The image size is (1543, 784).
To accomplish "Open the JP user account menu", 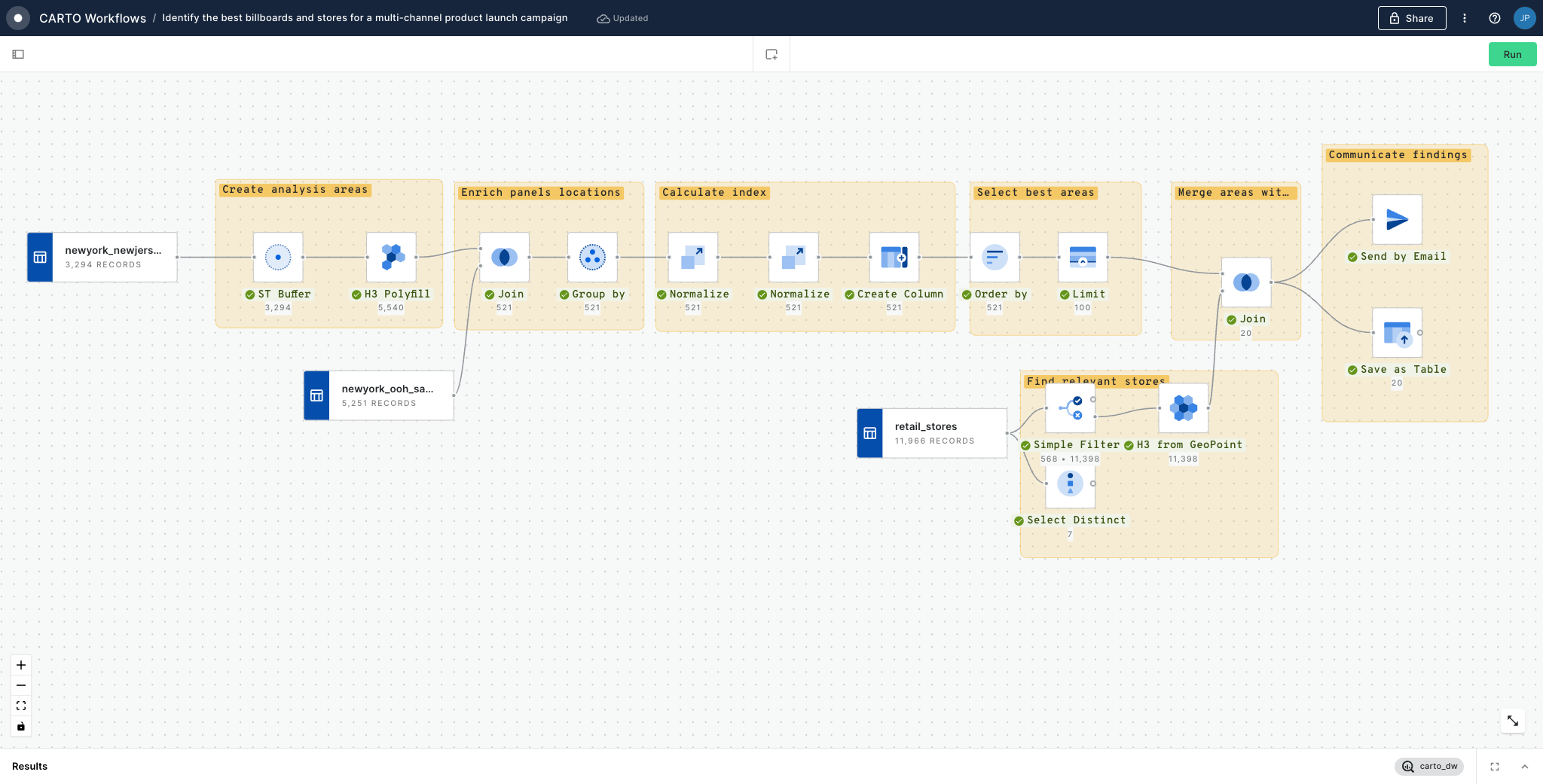I will click(x=1525, y=18).
